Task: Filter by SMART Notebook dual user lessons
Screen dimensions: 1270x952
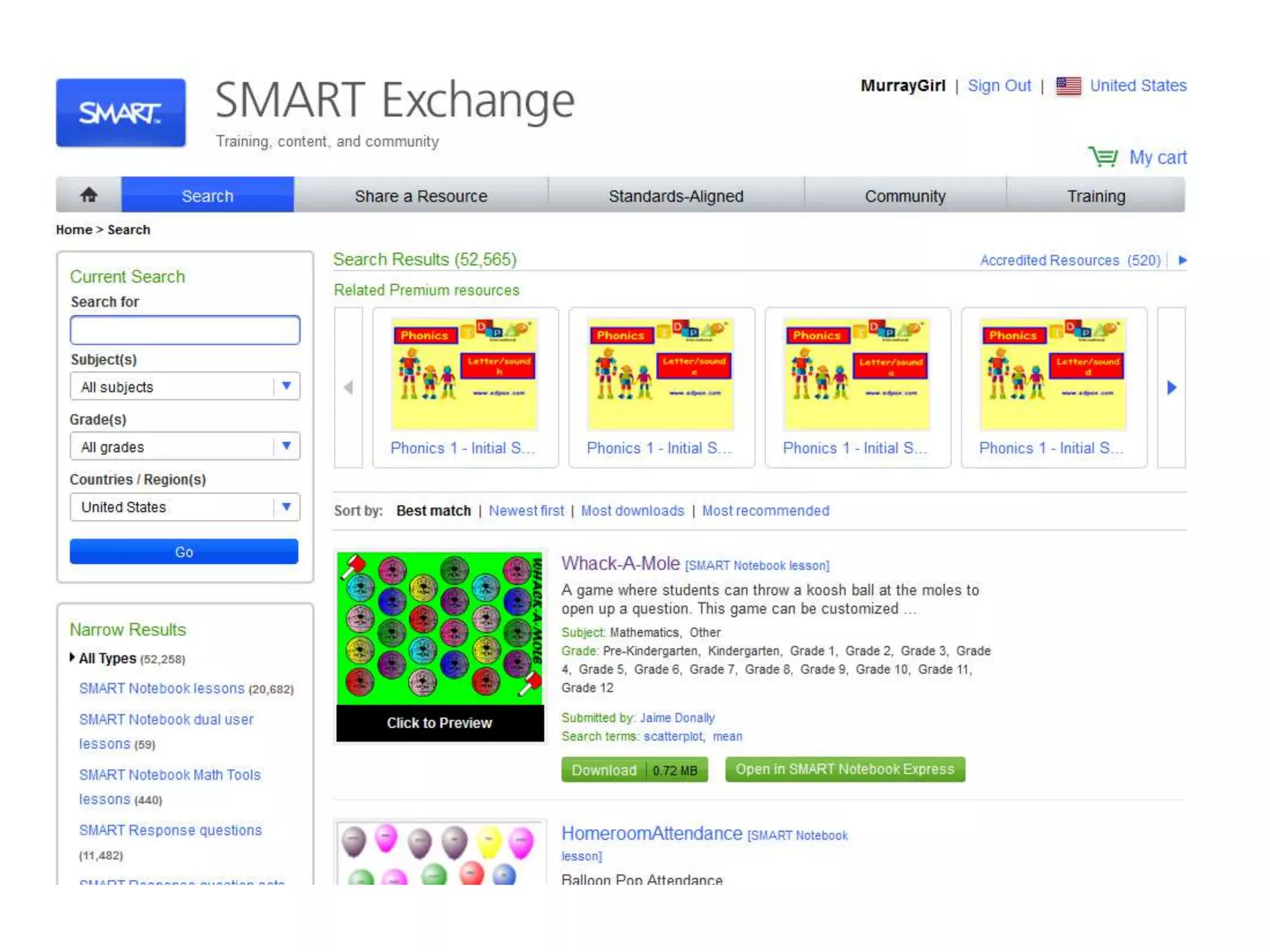Action: [x=166, y=731]
